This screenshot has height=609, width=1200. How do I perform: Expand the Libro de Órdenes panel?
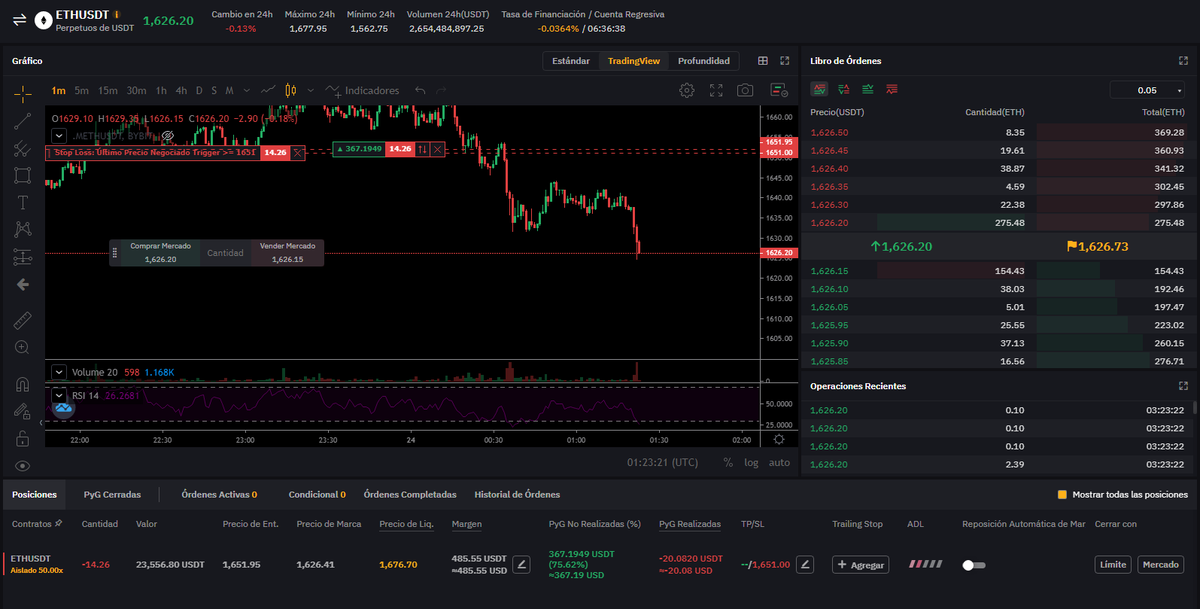(x=1183, y=61)
